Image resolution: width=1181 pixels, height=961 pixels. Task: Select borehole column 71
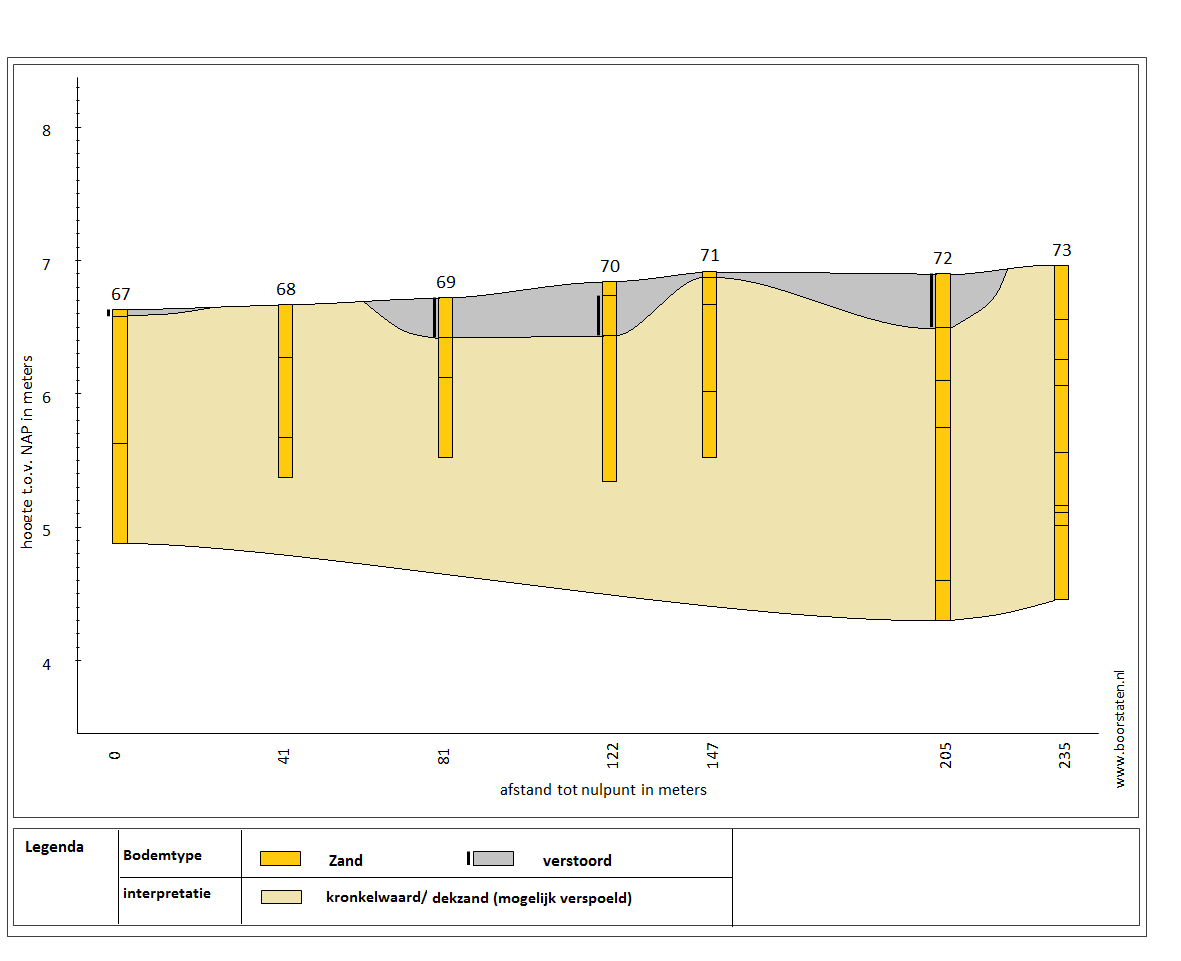[x=709, y=365]
